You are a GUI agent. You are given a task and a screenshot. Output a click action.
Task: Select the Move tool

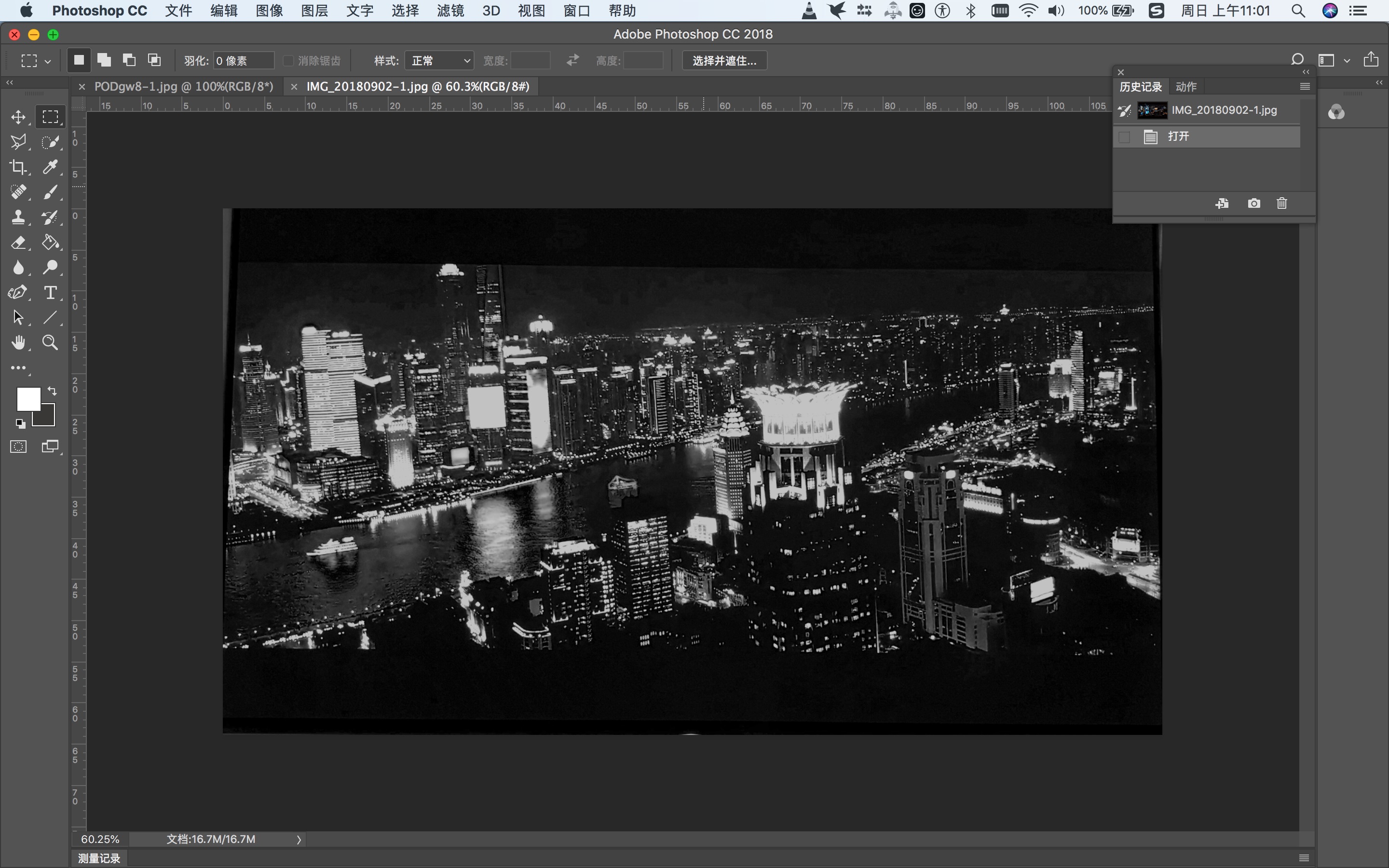[x=18, y=117]
